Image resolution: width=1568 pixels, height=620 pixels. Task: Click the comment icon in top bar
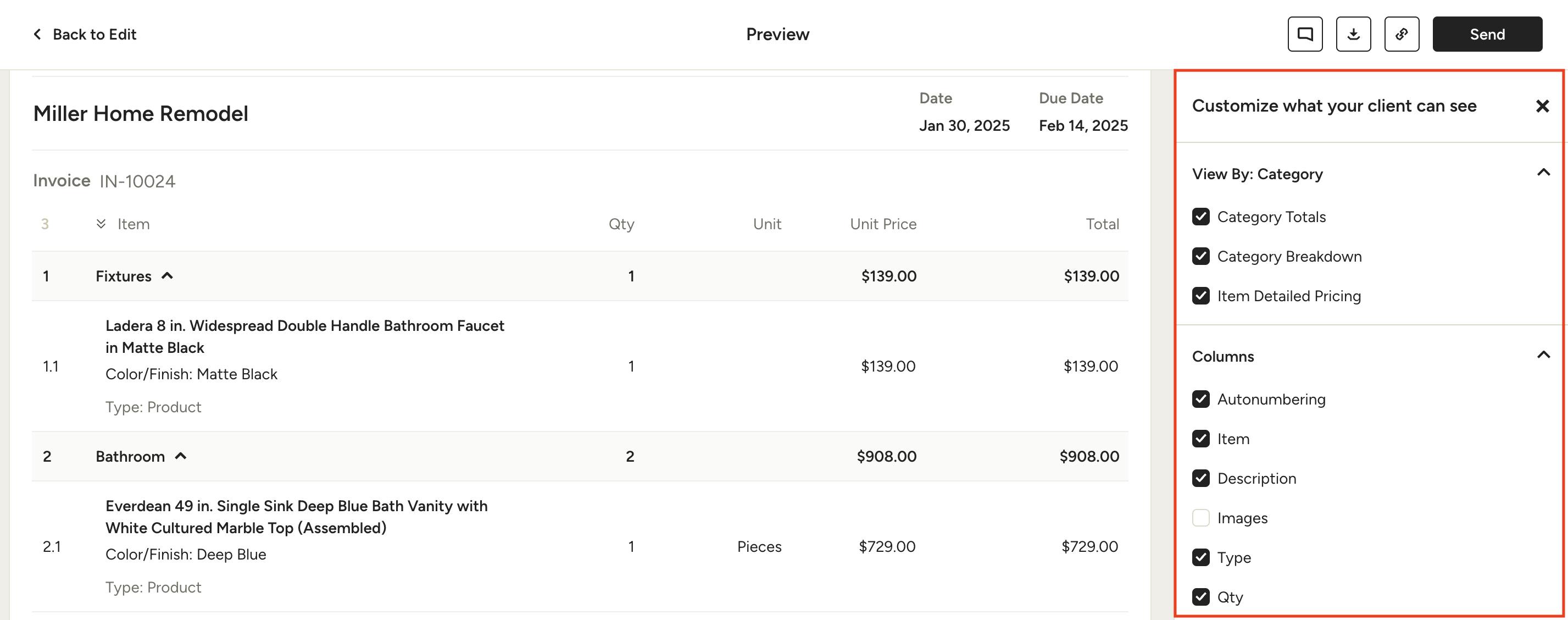(x=1304, y=34)
